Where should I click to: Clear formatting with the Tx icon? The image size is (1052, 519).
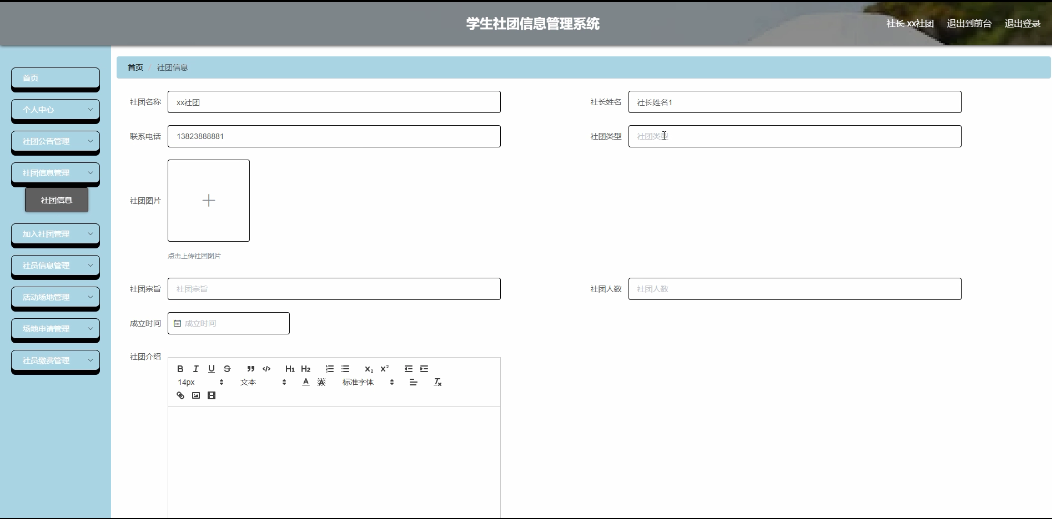point(437,382)
